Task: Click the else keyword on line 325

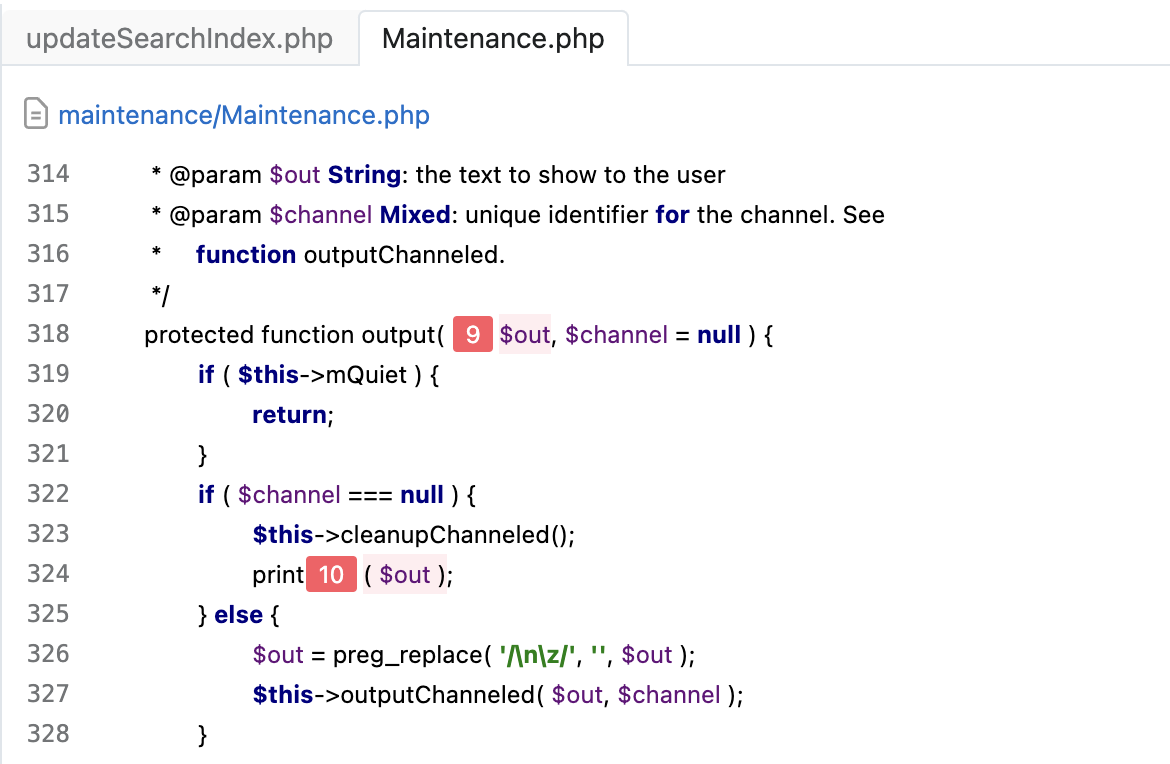Action: point(239,614)
